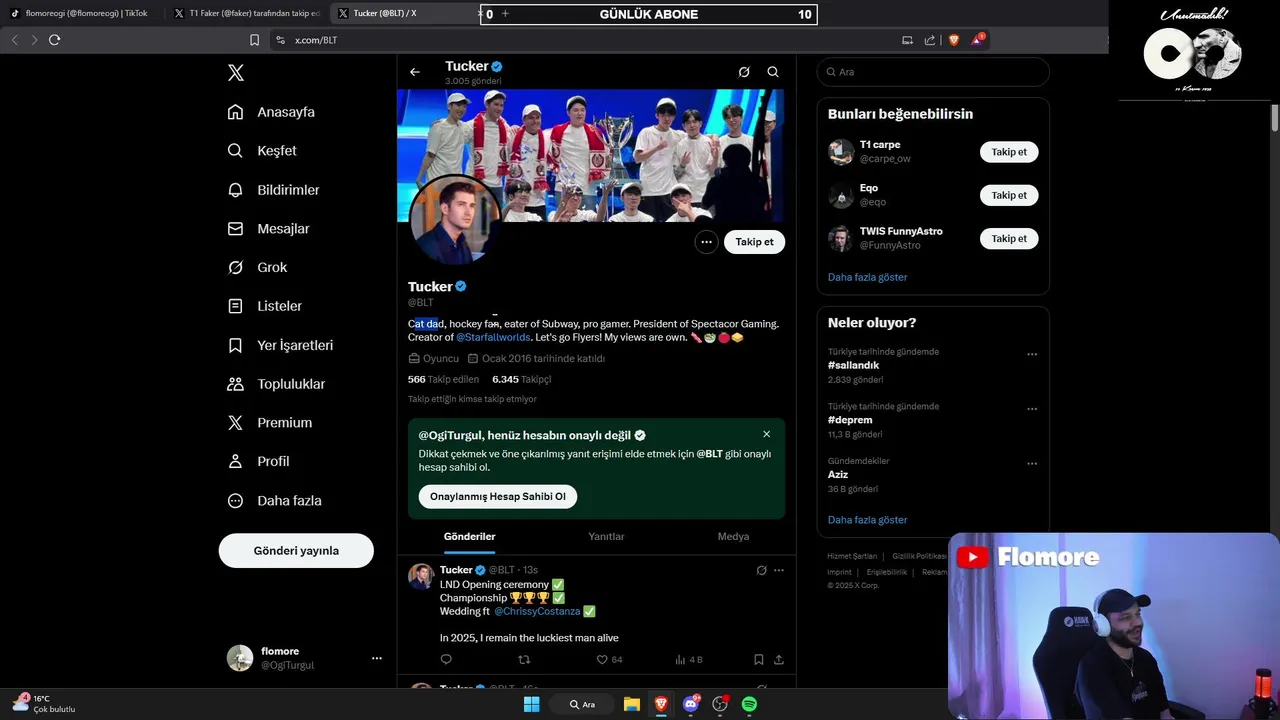1280x720 pixels.
Task: Open #deprem trending topic
Action: pyautogui.click(x=850, y=420)
